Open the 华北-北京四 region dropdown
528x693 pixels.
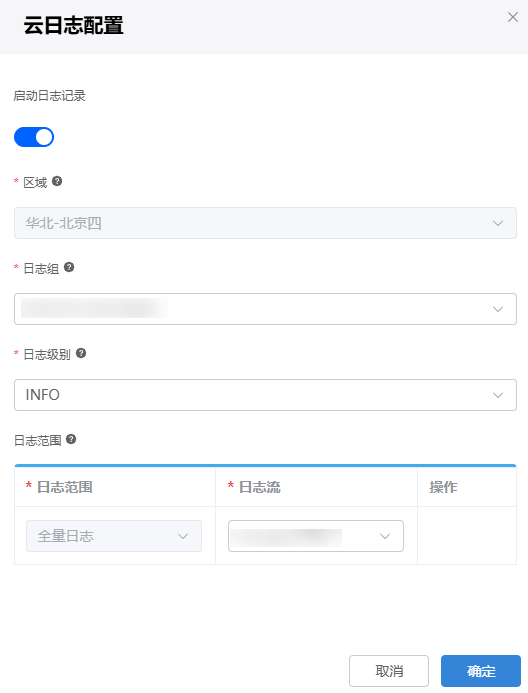coord(265,223)
